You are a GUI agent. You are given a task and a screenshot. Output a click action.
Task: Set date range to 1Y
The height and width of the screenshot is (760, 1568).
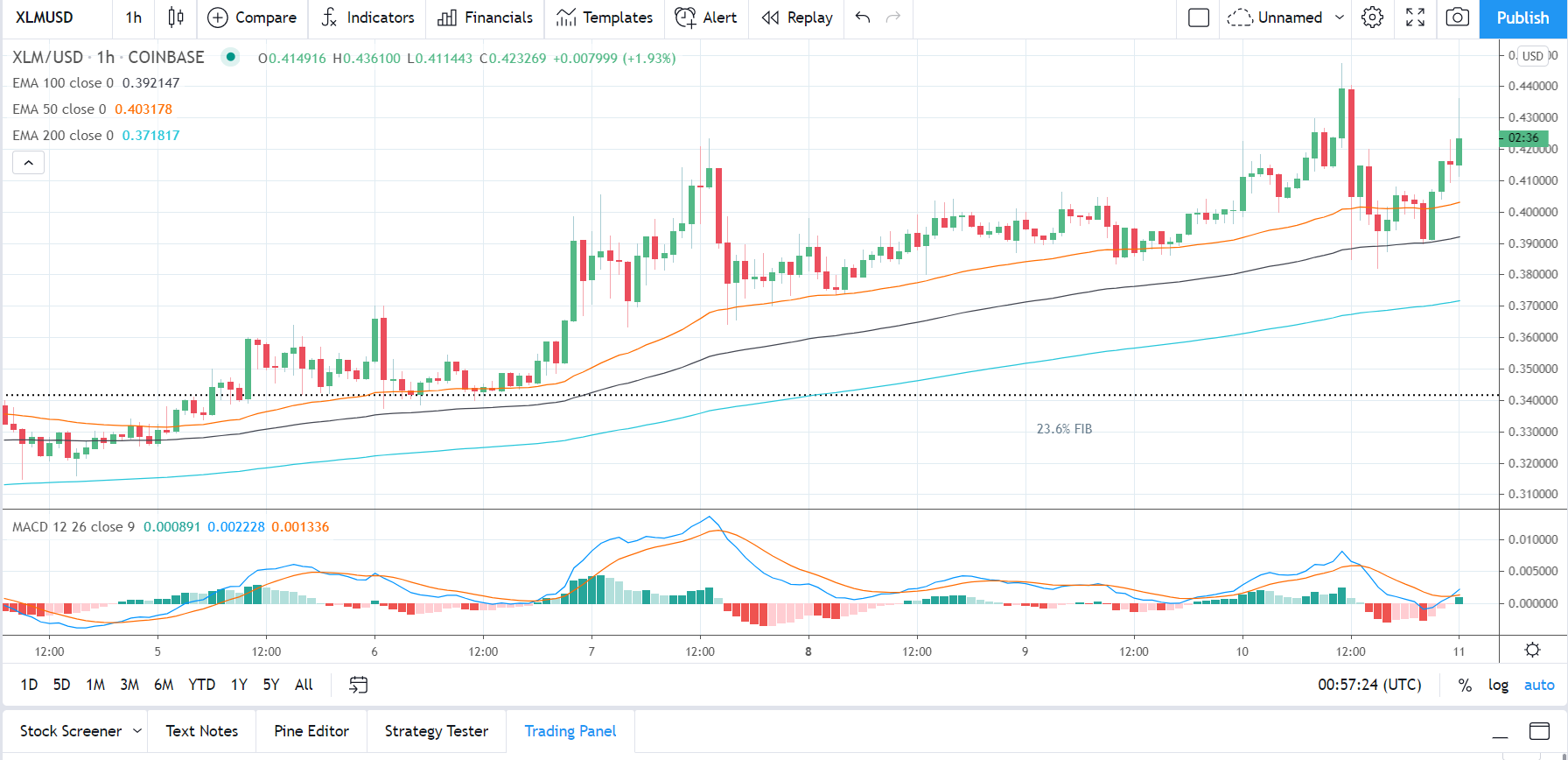(239, 685)
